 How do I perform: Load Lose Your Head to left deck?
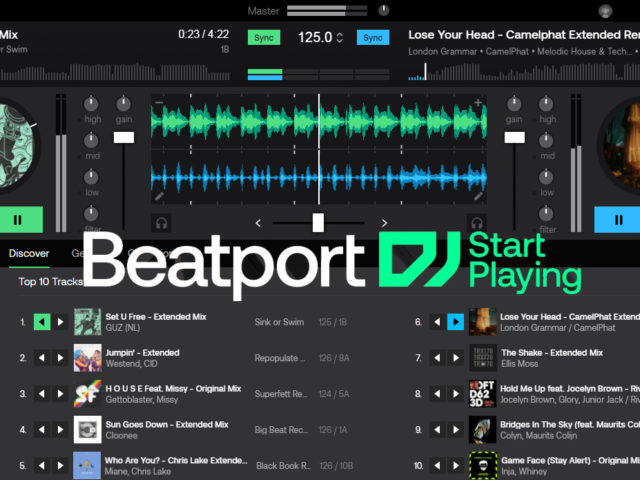(437, 322)
